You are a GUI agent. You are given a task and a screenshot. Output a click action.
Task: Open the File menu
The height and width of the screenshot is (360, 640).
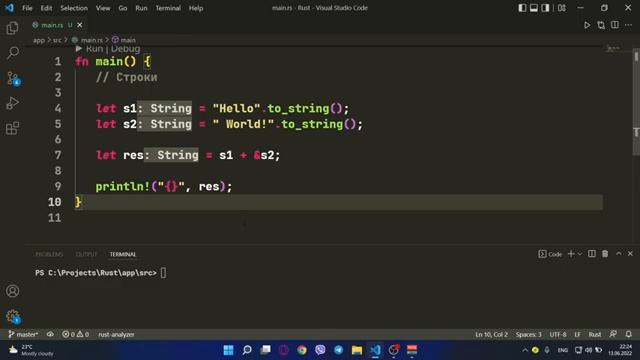(27, 8)
